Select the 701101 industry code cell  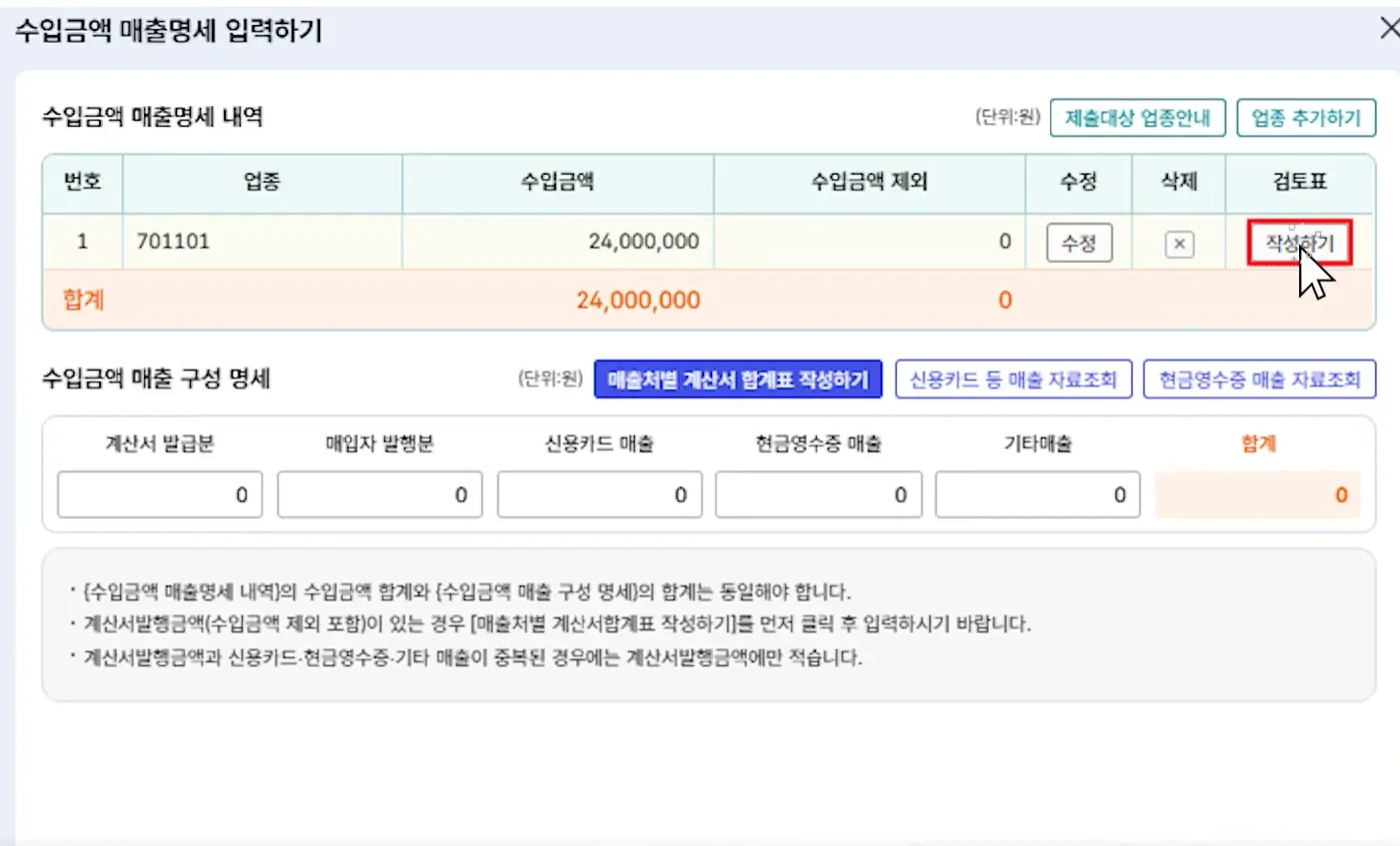pos(173,241)
